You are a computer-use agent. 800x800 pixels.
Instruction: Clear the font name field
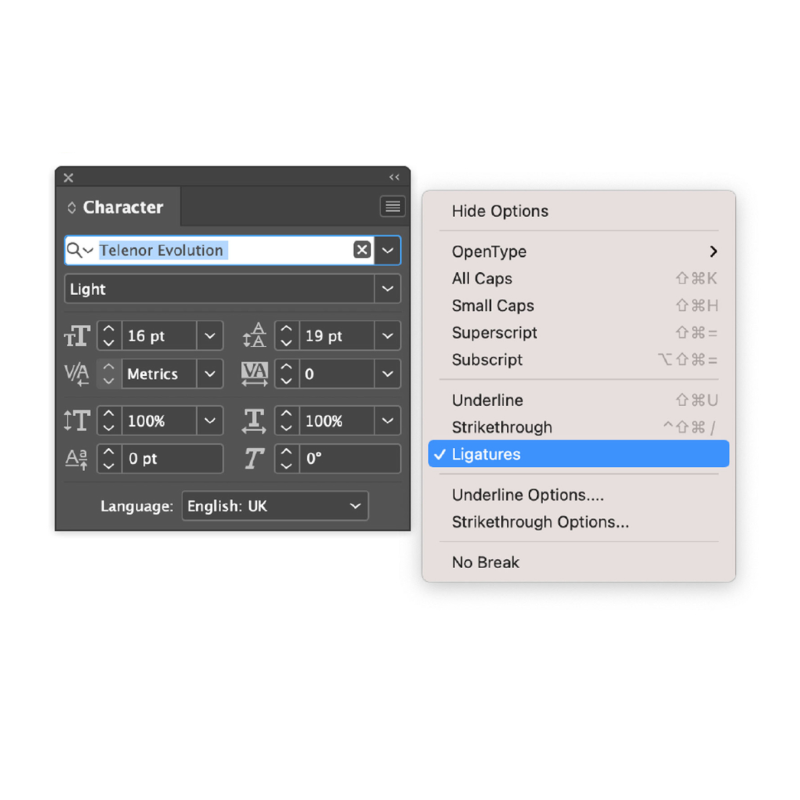[x=362, y=250]
